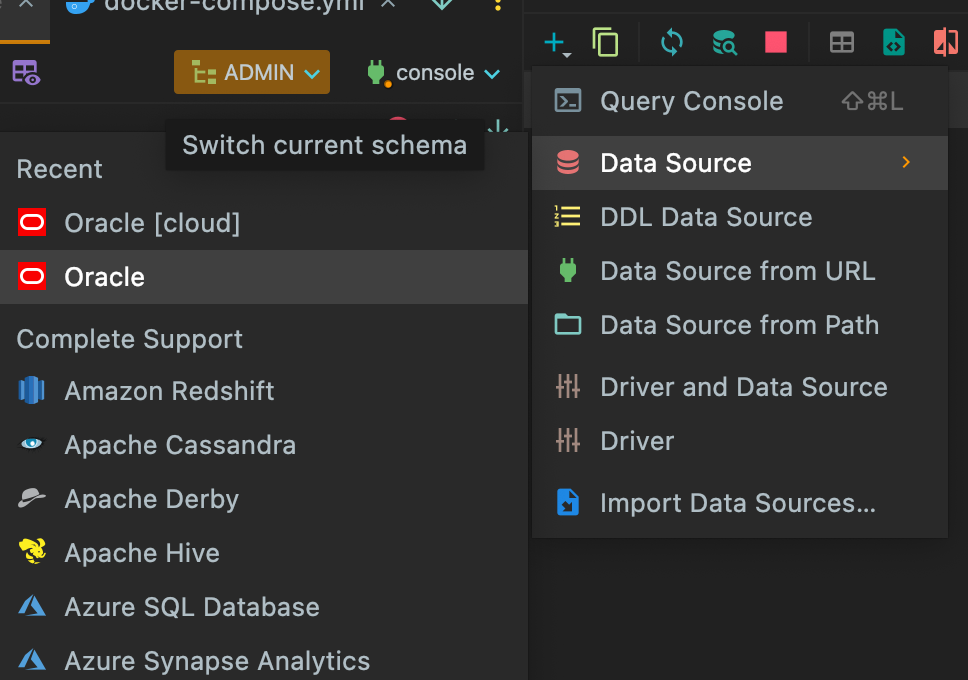Click the Azure Synapse Analytics icon
The height and width of the screenshot is (680, 968).
31,660
